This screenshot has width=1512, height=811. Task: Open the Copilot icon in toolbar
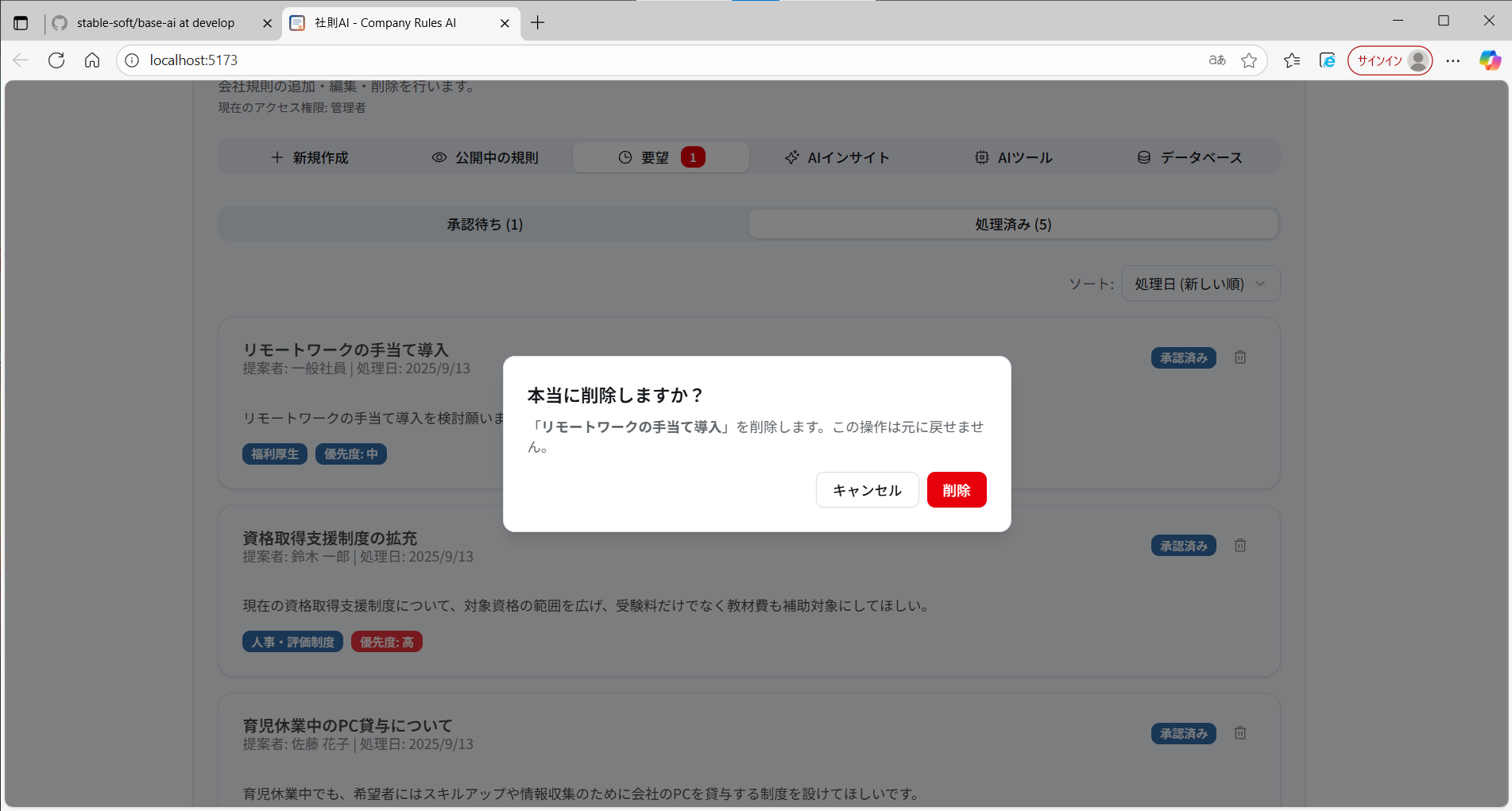(x=1490, y=60)
